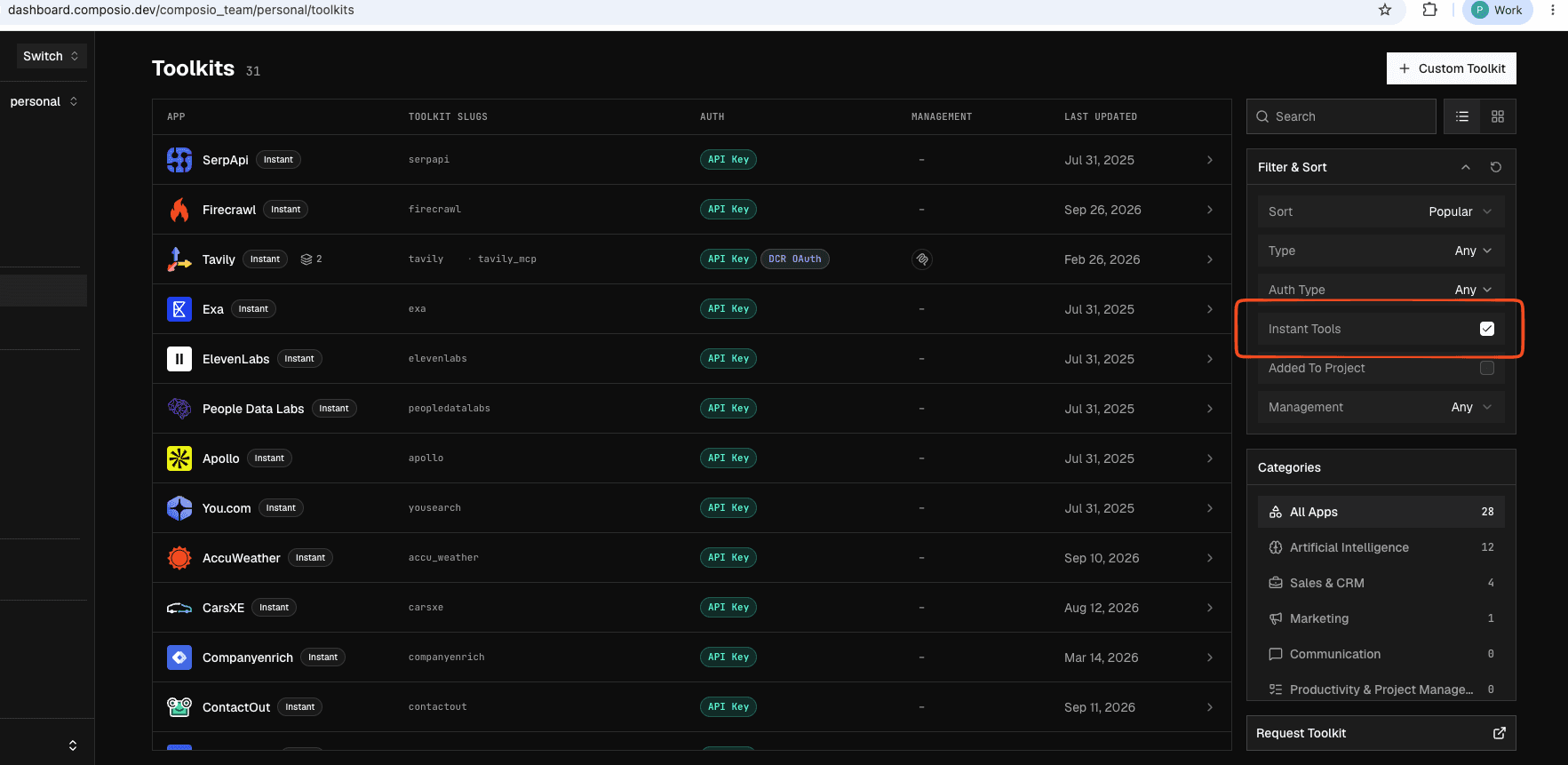
Task: Click the You.com app logo
Action: [x=179, y=508]
